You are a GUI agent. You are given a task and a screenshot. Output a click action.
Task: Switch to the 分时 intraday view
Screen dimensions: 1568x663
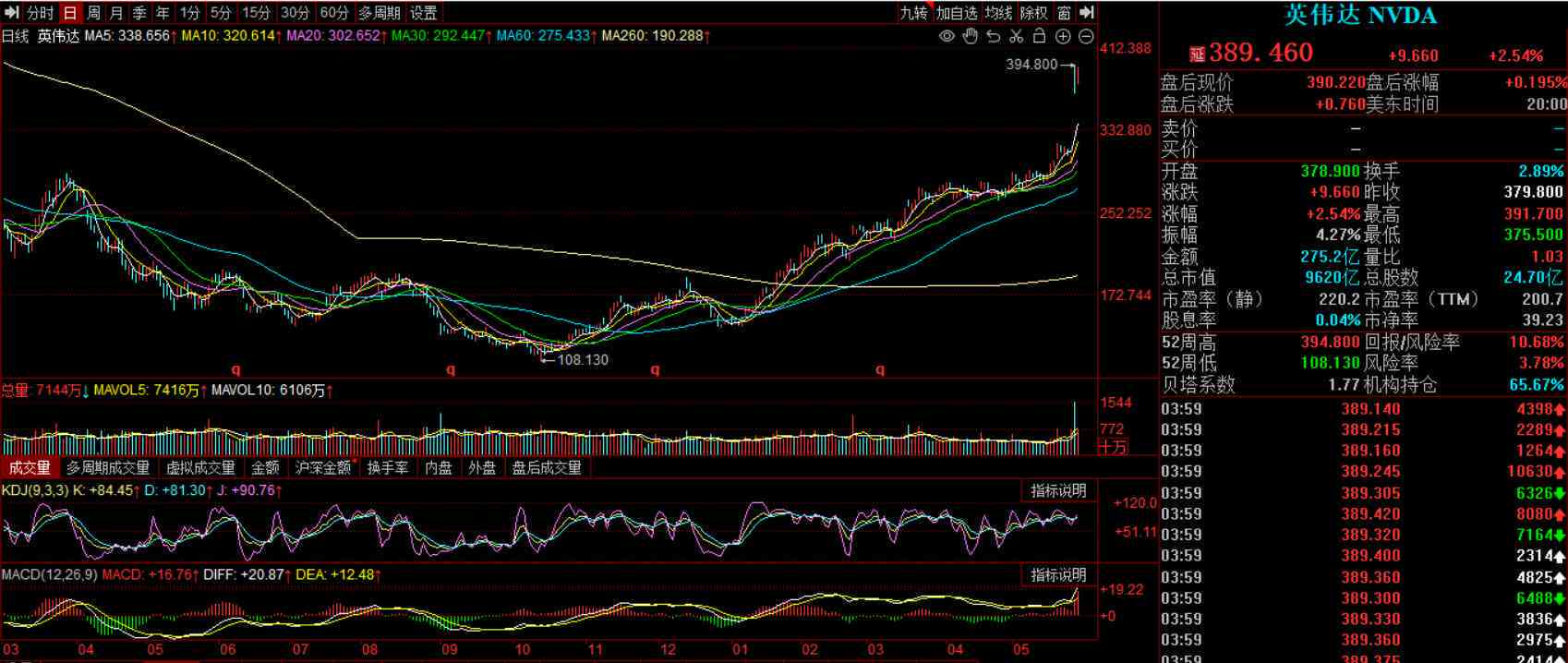pos(41,13)
